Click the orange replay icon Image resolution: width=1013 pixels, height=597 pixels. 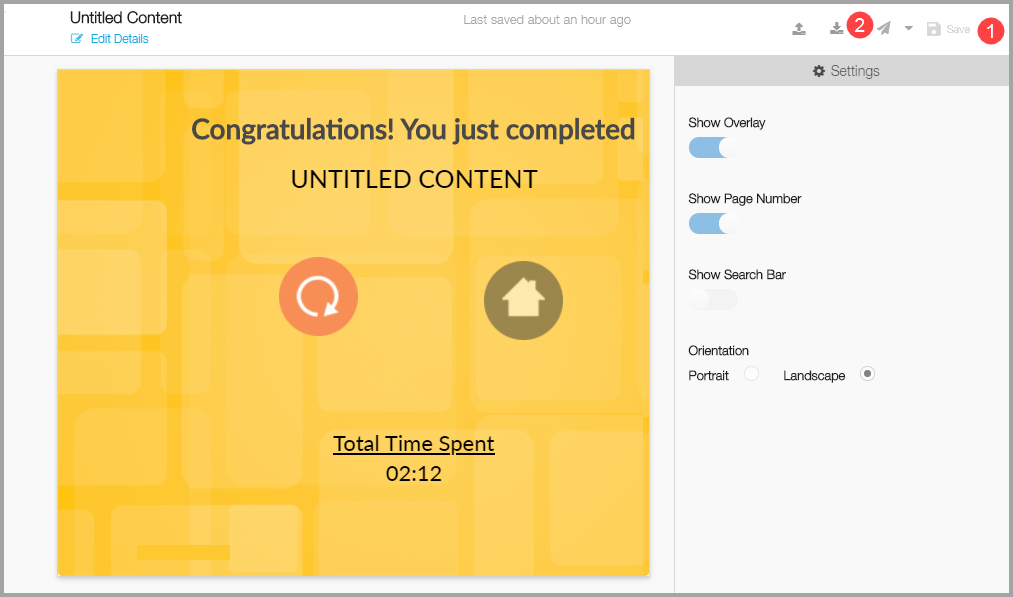coord(318,297)
